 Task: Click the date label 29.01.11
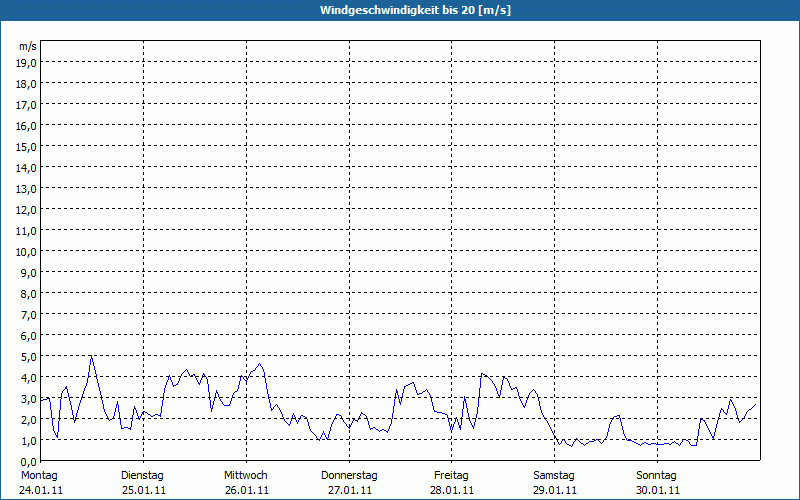click(x=555, y=491)
